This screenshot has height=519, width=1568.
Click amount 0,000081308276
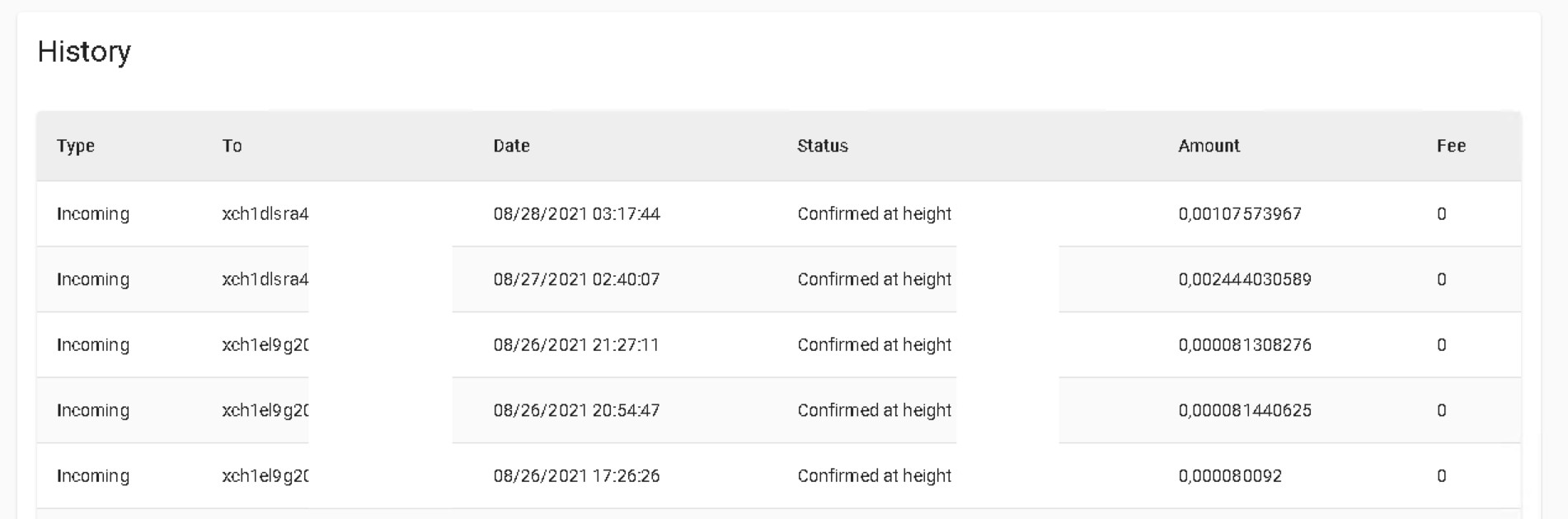pyautogui.click(x=1245, y=344)
